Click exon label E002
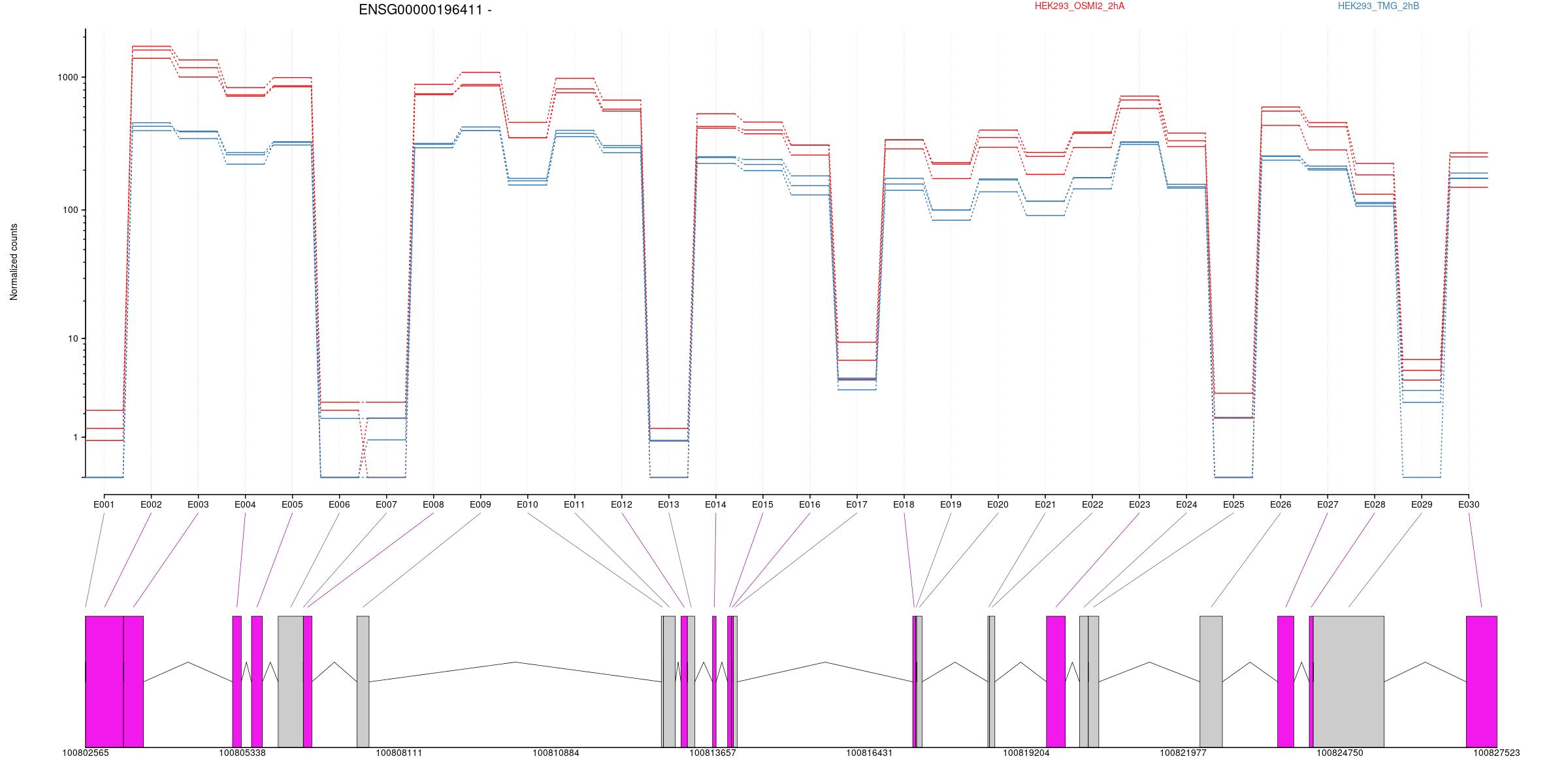Screen dimensions: 1568x784 coord(151,504)
